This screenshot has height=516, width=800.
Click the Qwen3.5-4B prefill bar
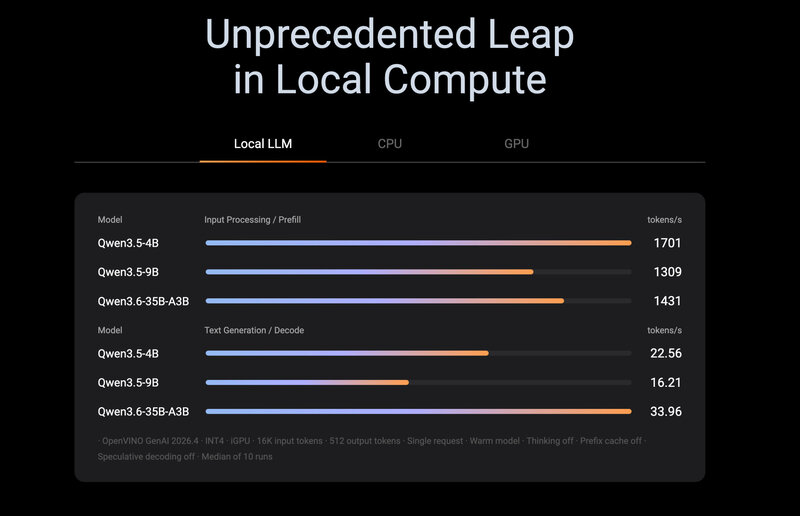click(418, 243)
